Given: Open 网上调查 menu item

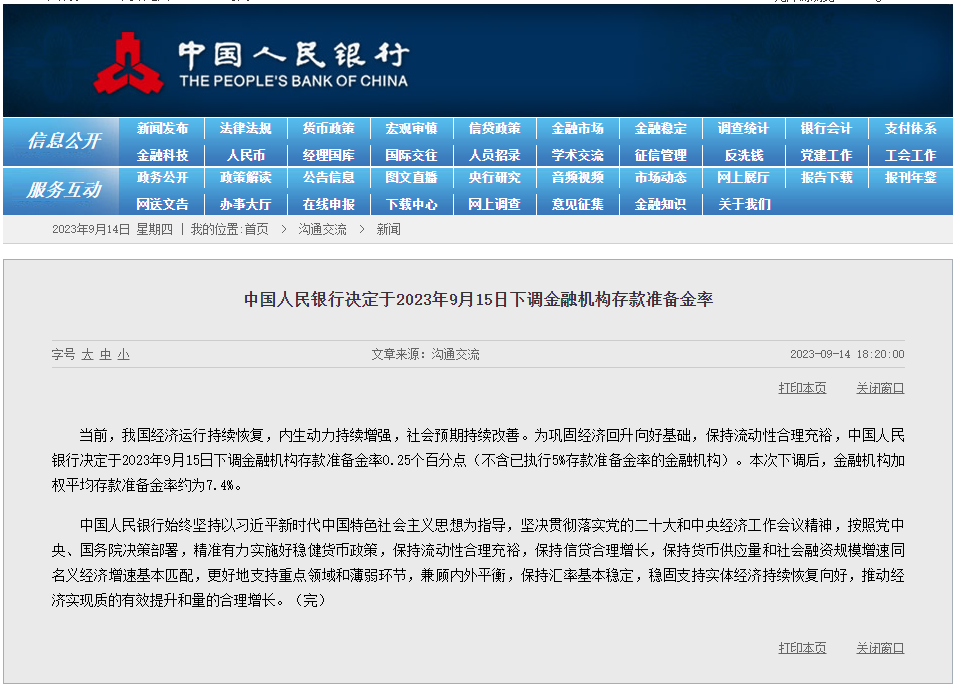Looking at the screenshot, I should pyautogui.click(x=495, y=204).
